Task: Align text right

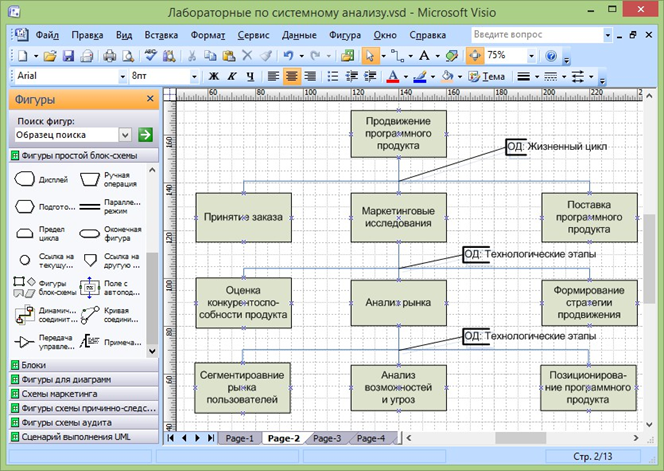Action: click(310, 76)
